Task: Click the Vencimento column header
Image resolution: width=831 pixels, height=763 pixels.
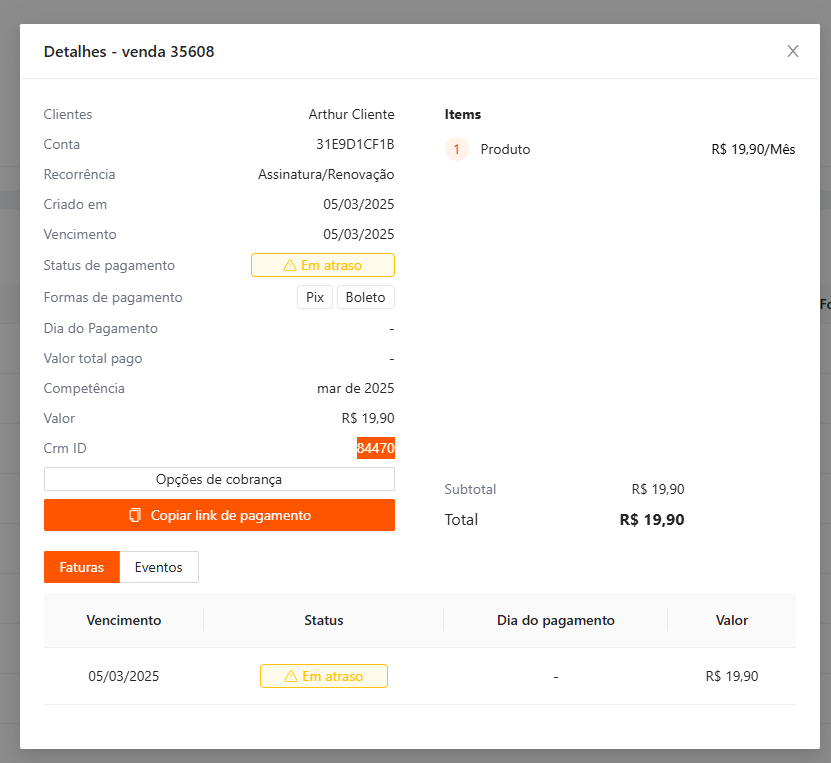Action: pos(124,620)
